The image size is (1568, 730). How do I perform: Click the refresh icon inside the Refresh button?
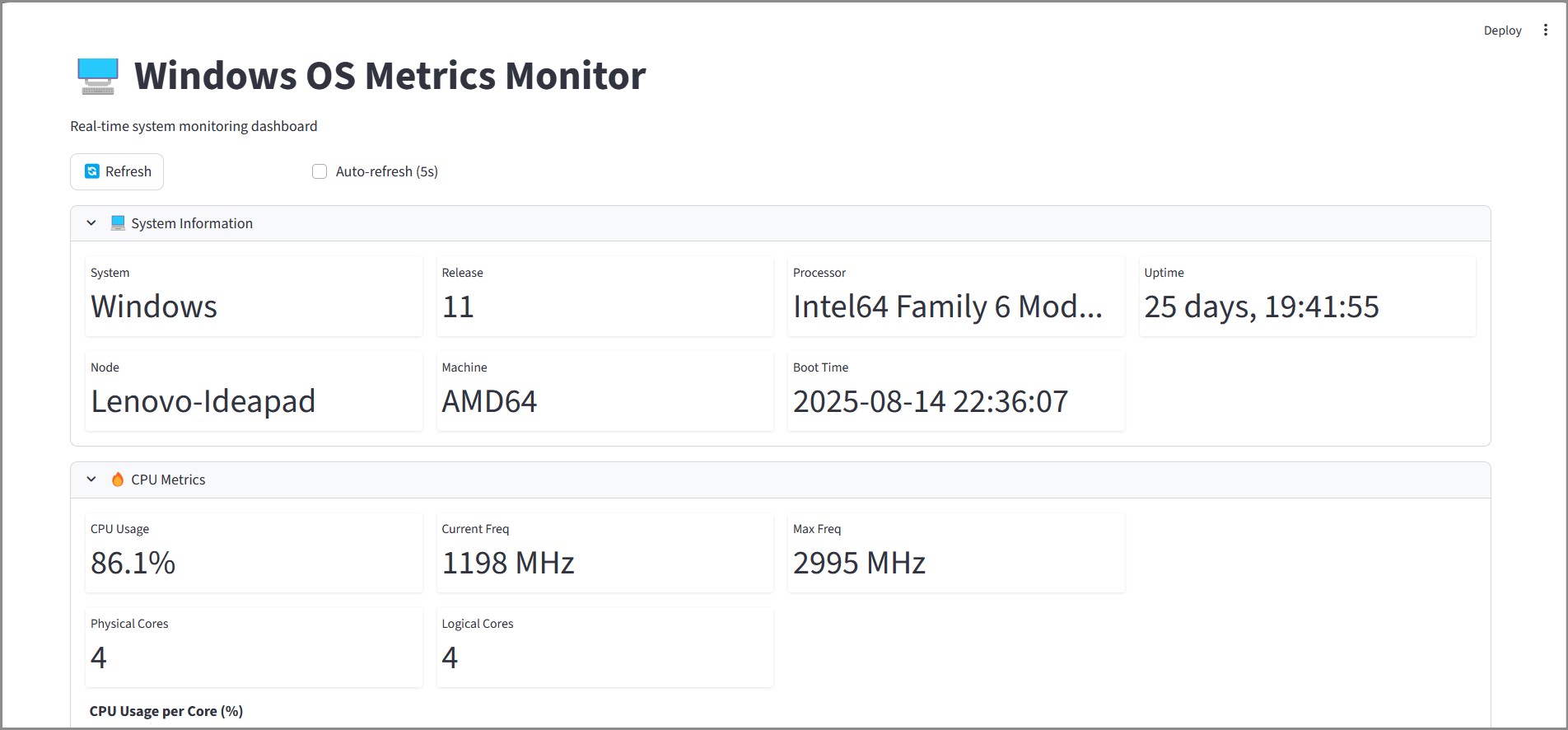[x=91, y=171]
